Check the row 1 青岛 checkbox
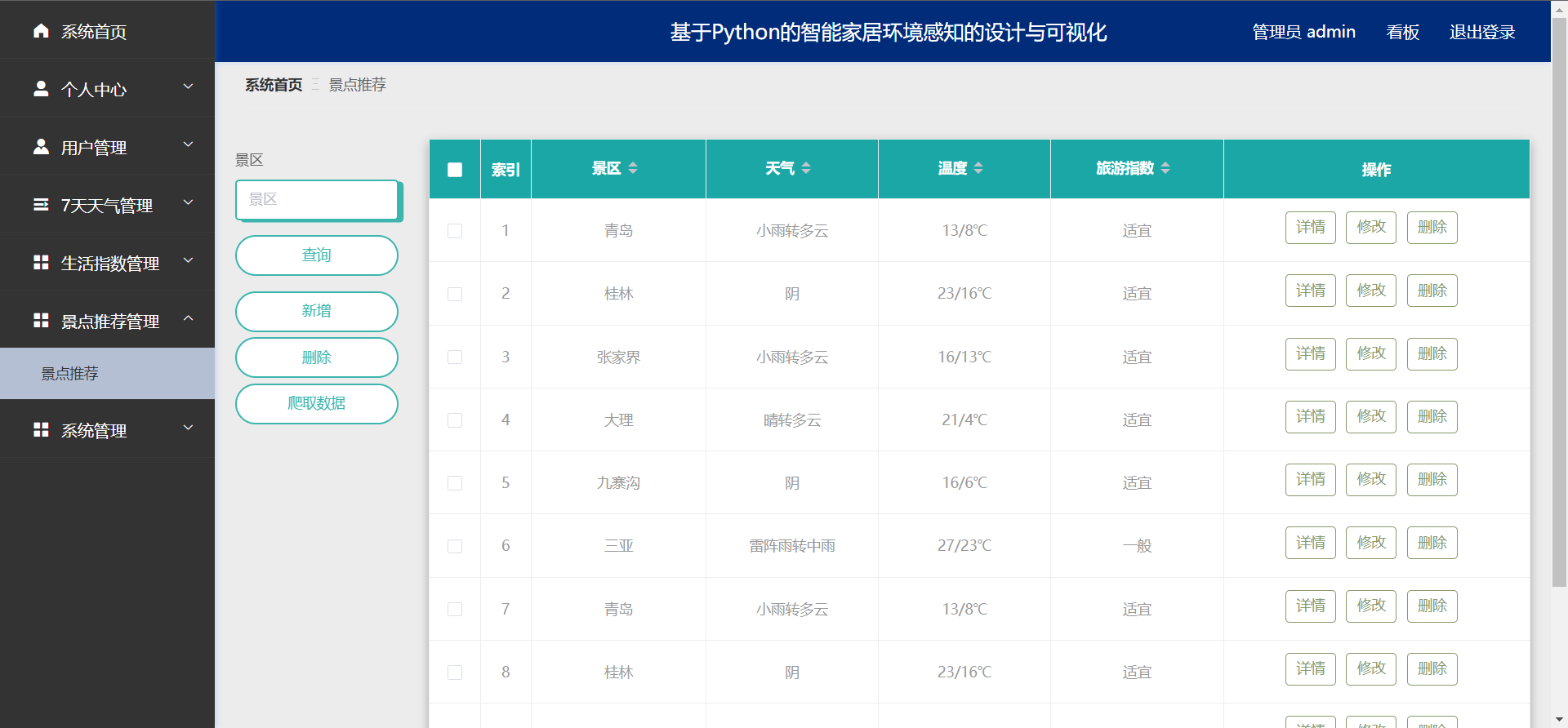Screen dimensions: 1568x728 pyautogui.click(x=455, y=231)
